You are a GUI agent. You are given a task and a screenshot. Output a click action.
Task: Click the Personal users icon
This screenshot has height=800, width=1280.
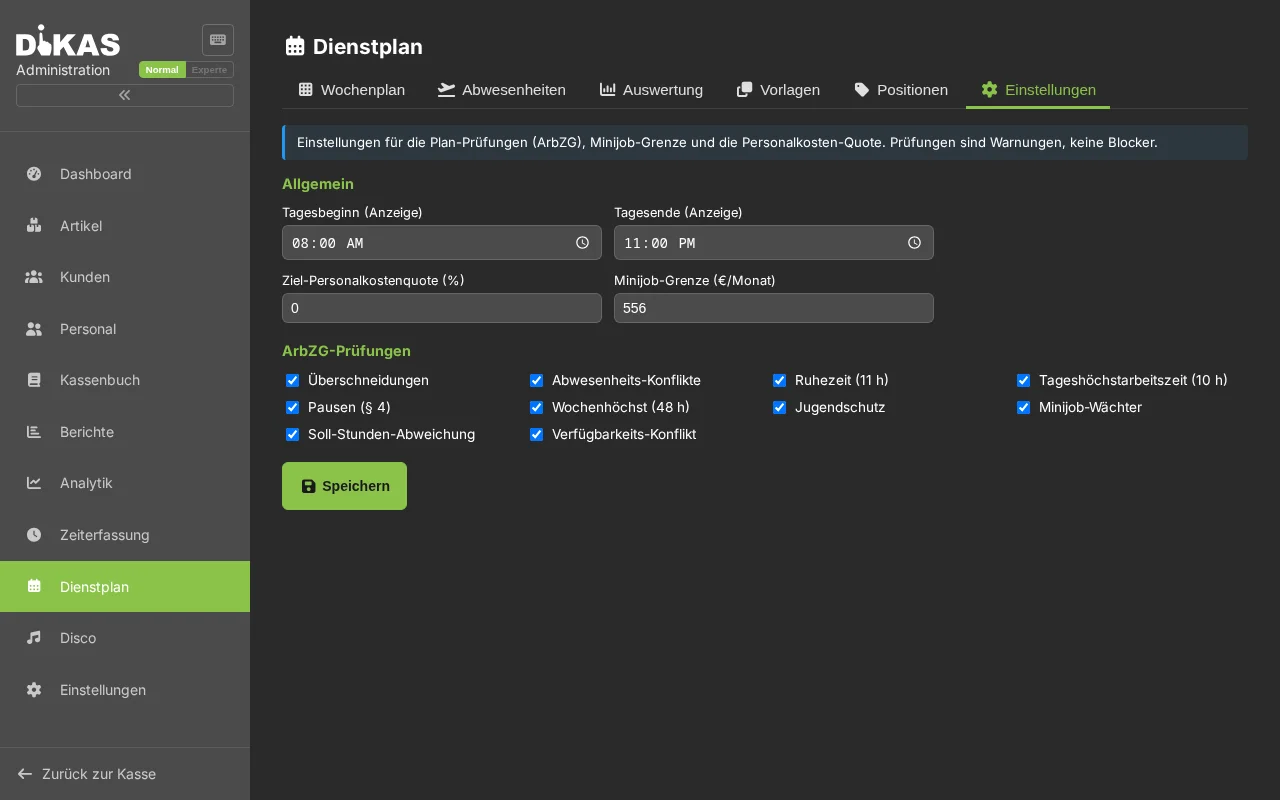pyautogui.click(x=34, y=329)
